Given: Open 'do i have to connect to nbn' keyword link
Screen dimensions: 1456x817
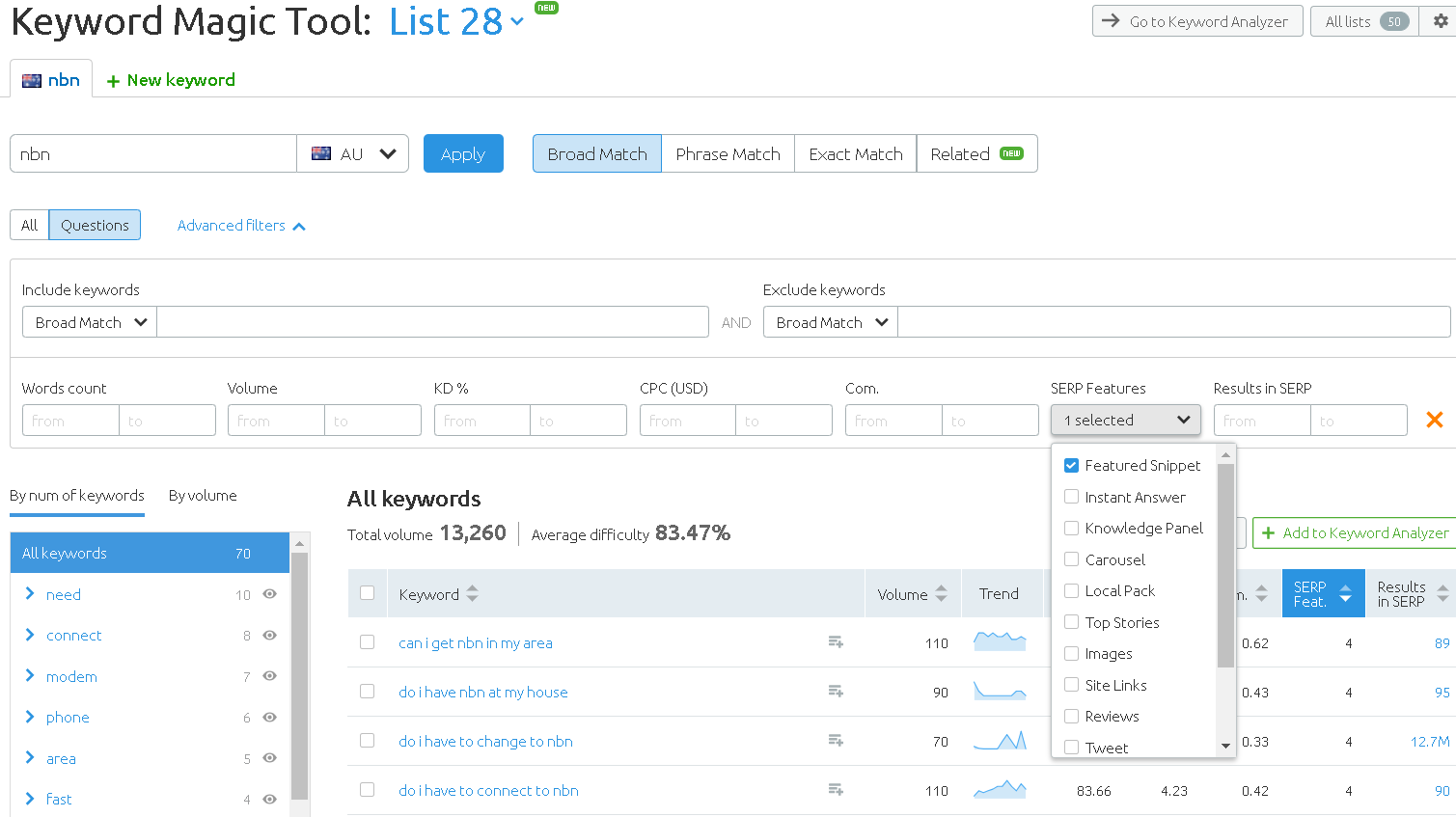Looking at the screenshot, I should point(489,790).
